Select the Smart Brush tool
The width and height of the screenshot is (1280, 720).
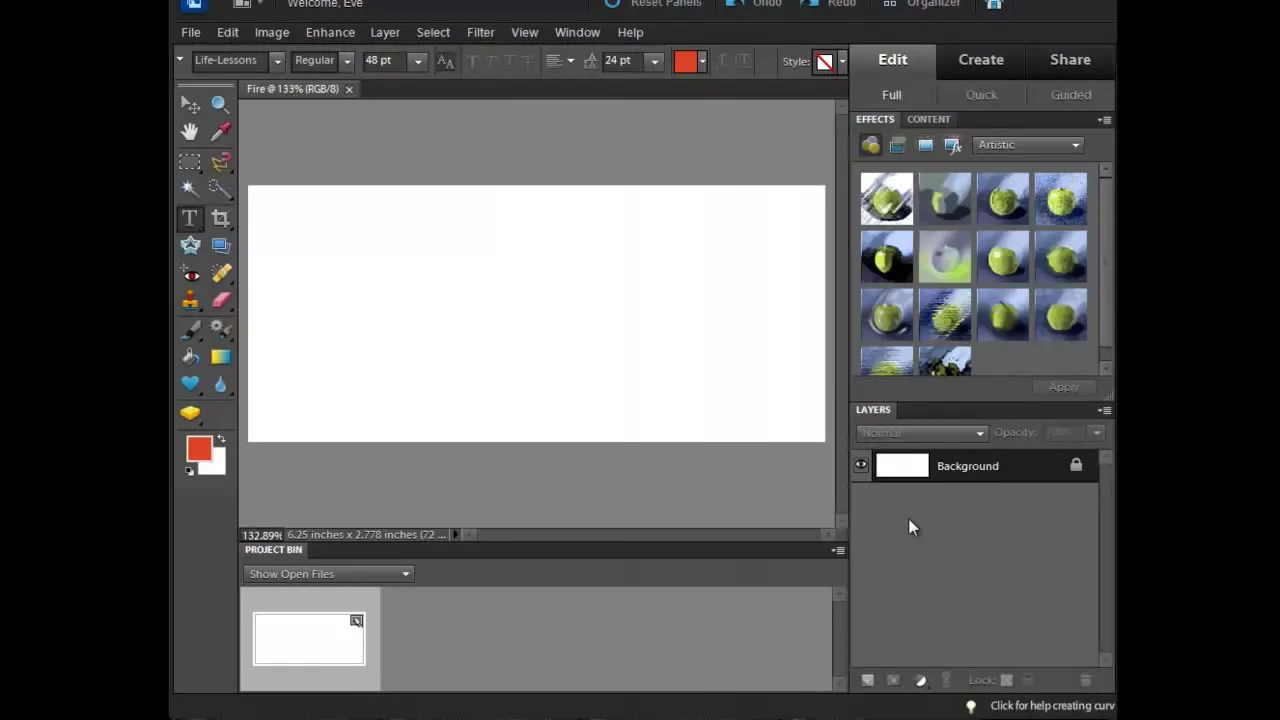pyautogui.click(x=220, y=329)
